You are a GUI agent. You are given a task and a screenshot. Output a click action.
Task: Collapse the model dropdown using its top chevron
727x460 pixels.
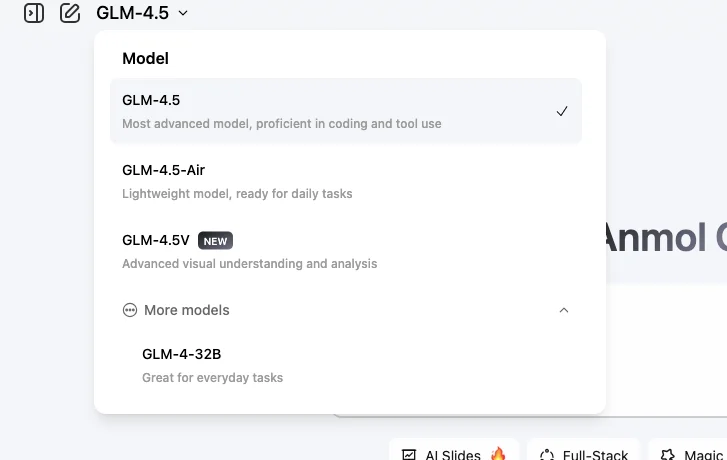pos(183,13)
